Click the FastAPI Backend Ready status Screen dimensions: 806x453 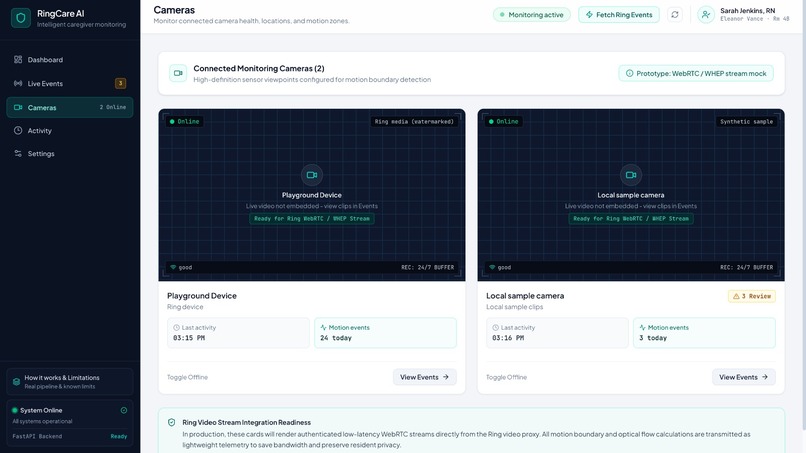[119, 436]
